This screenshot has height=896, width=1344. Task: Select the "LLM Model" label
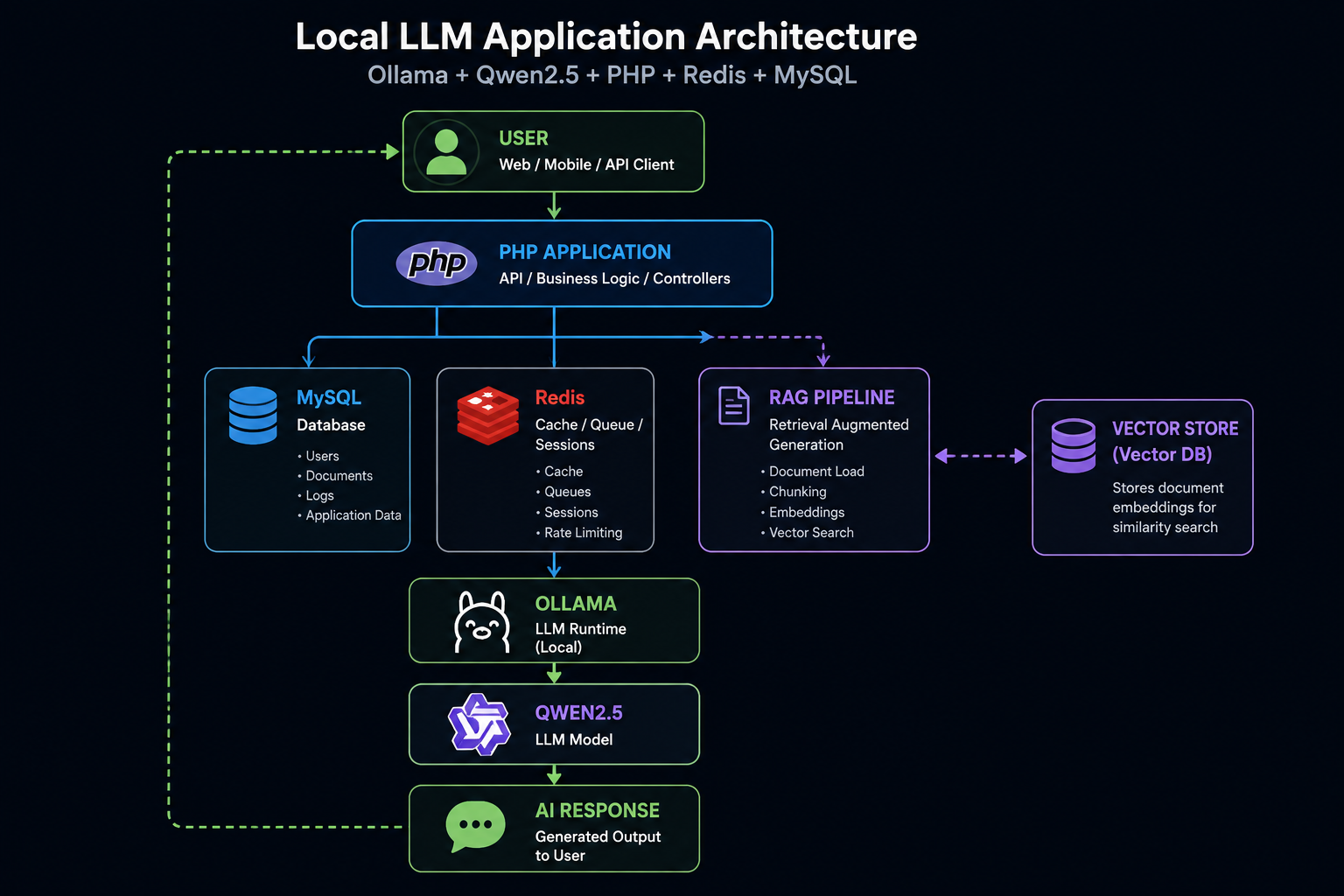[x=574, y=739]
